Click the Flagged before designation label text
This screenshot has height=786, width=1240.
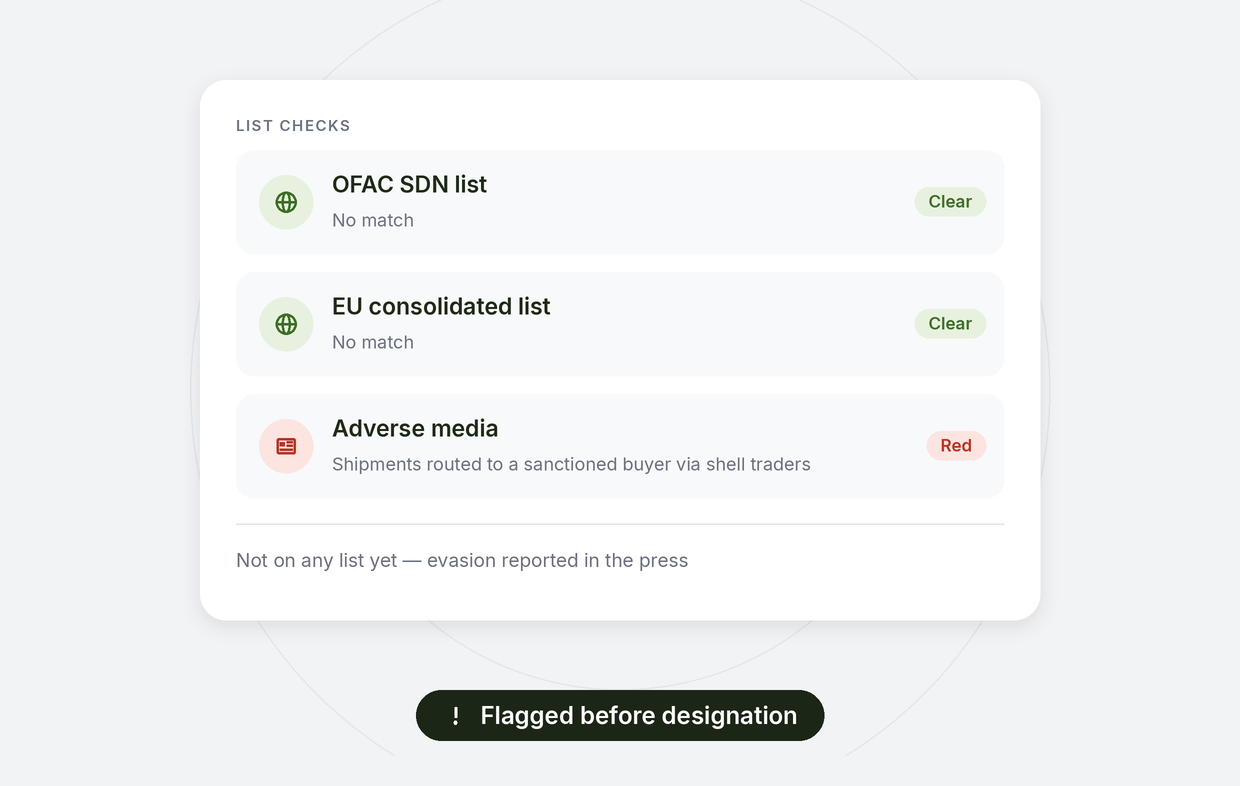tap(639, 716)
